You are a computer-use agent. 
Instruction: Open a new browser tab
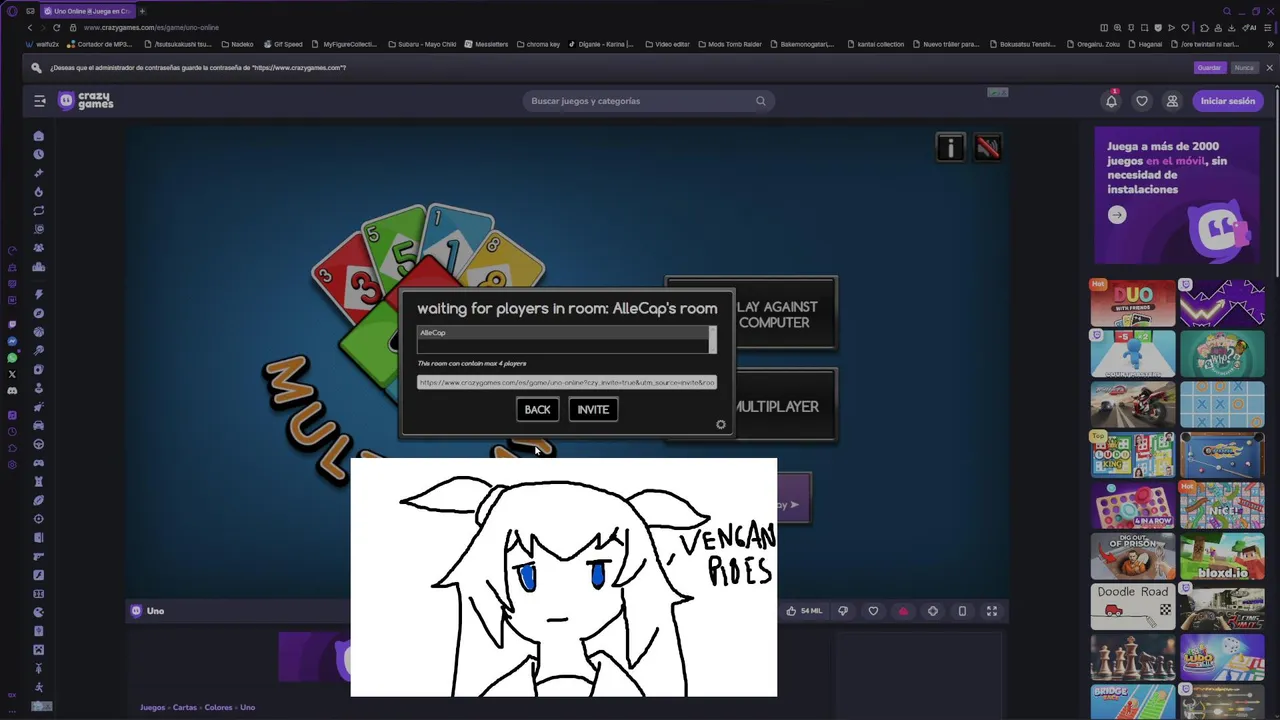[142, 11]
